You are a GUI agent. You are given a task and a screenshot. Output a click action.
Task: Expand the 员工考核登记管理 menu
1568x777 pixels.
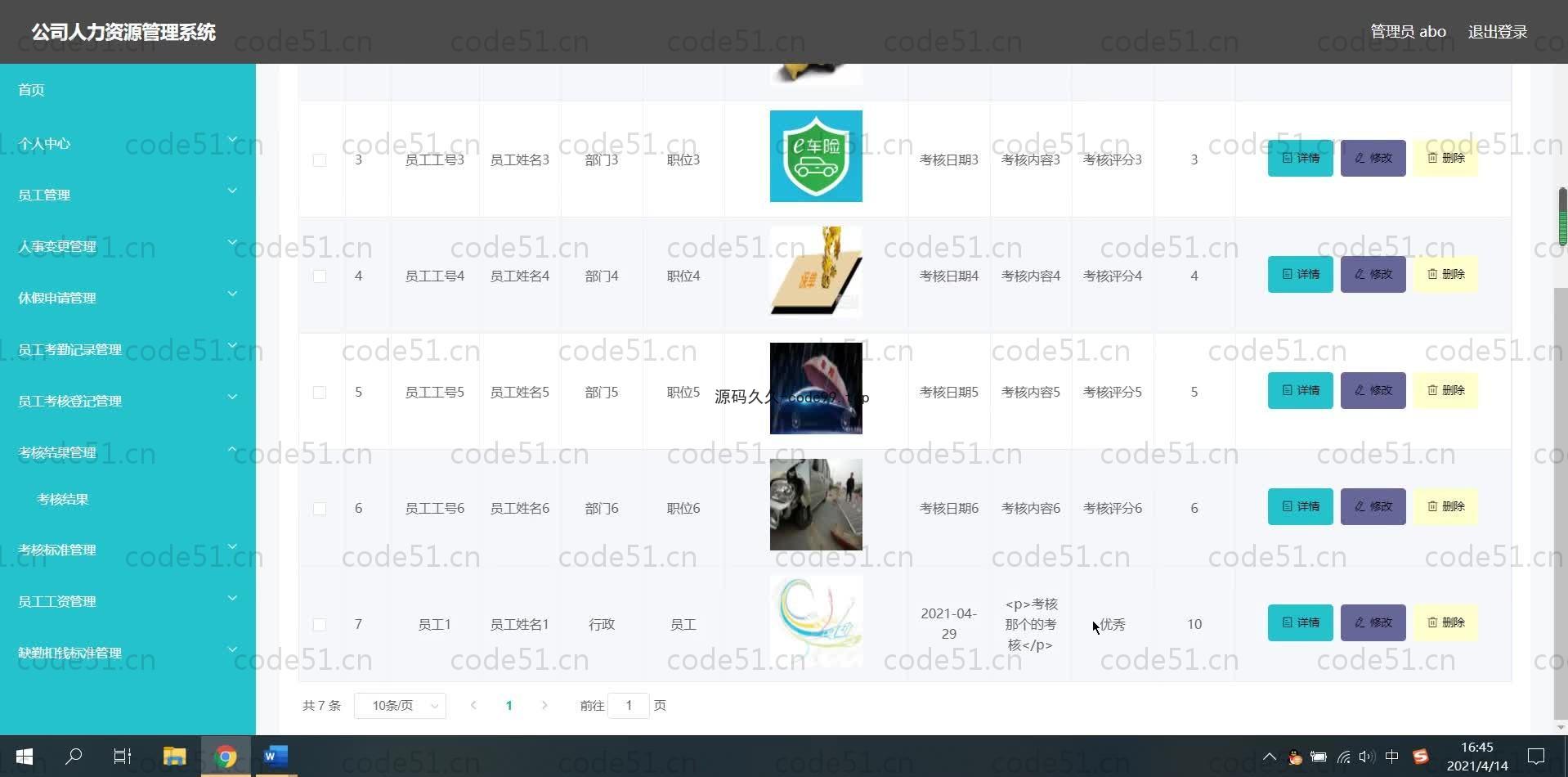pos(128,401)
